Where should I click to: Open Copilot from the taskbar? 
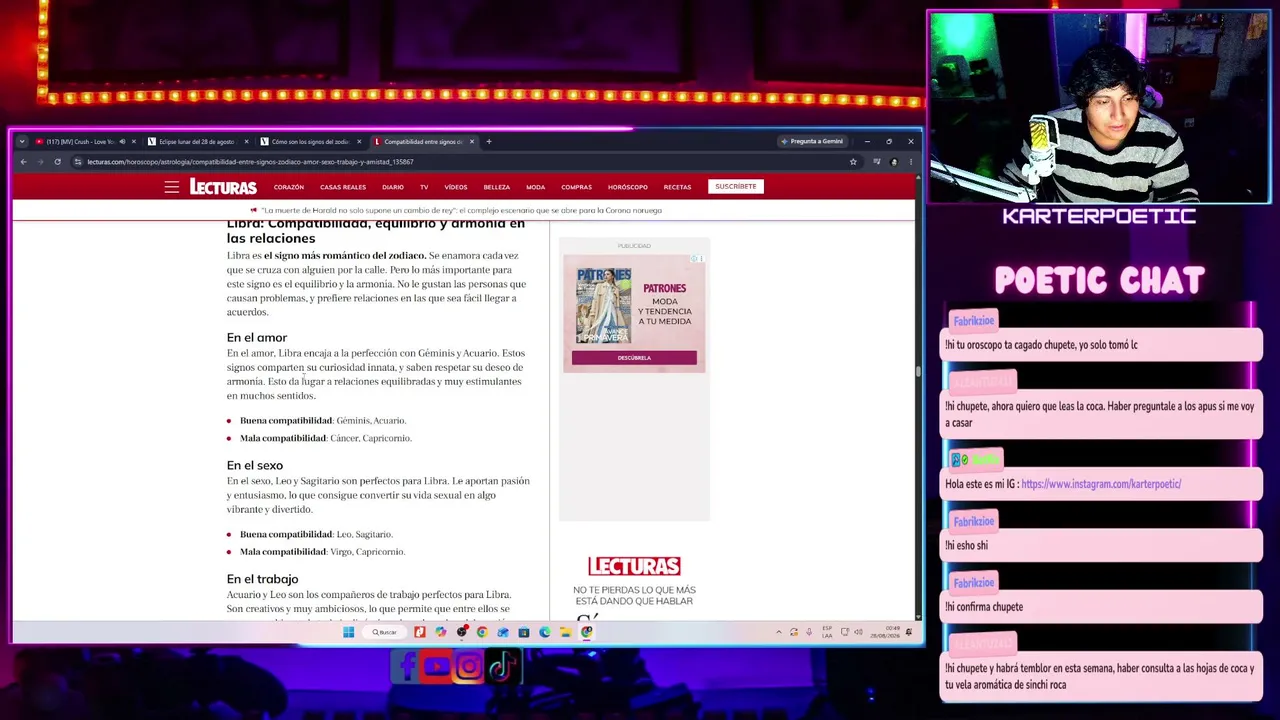(440, 632)
